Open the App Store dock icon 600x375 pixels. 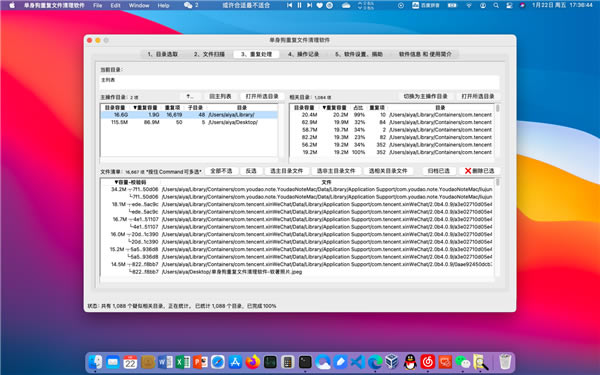coord(235,362)
